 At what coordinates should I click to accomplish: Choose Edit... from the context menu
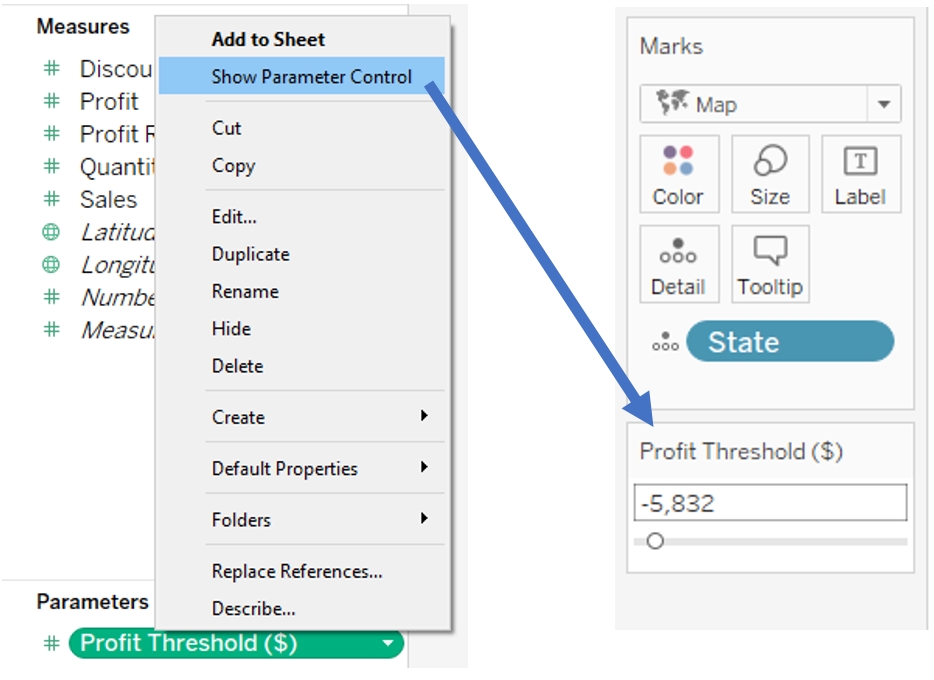(x=234, y=216)
